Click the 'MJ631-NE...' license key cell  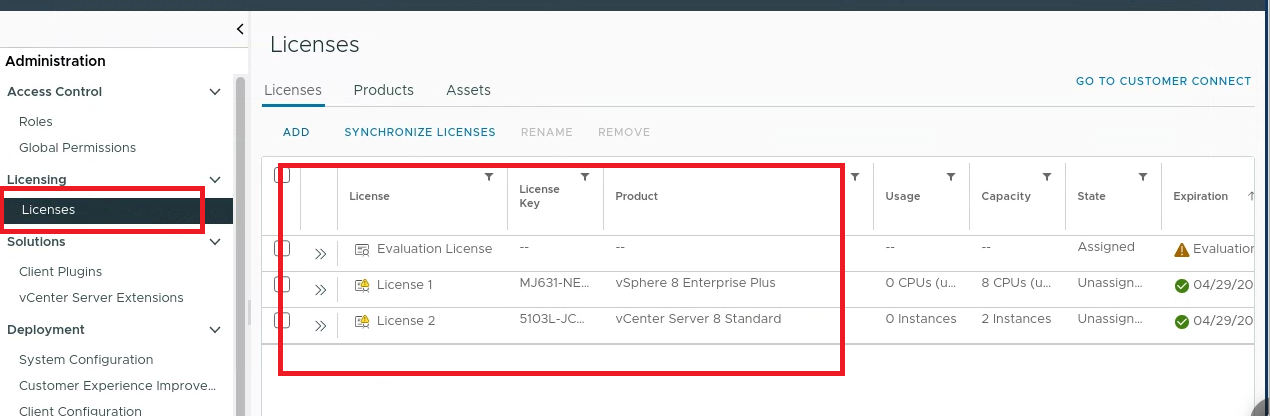tap(553, 283)
